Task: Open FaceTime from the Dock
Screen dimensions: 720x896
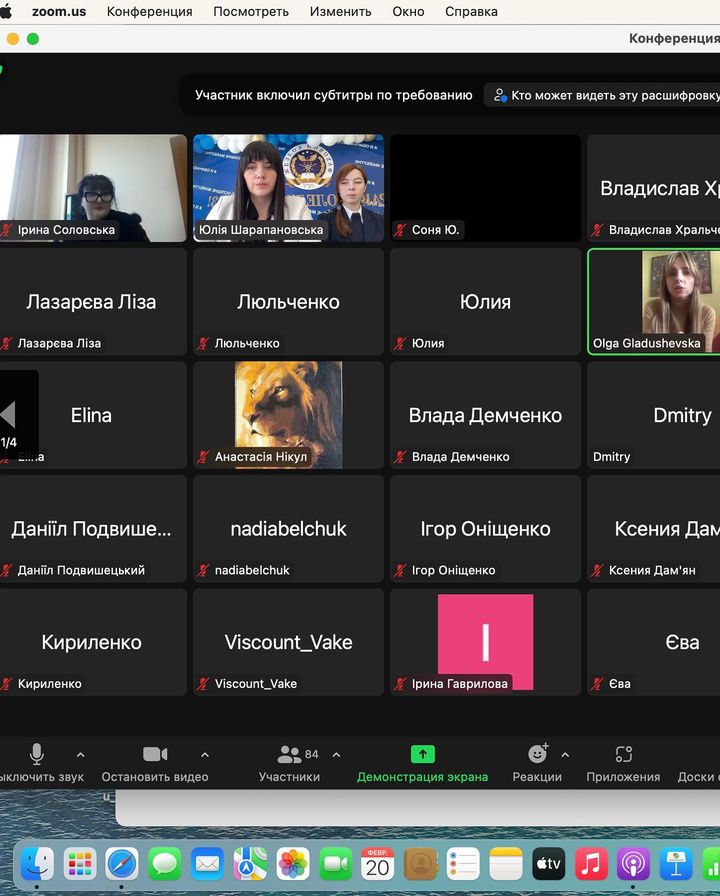Action: pyautogui.click(x=335, y=863)
